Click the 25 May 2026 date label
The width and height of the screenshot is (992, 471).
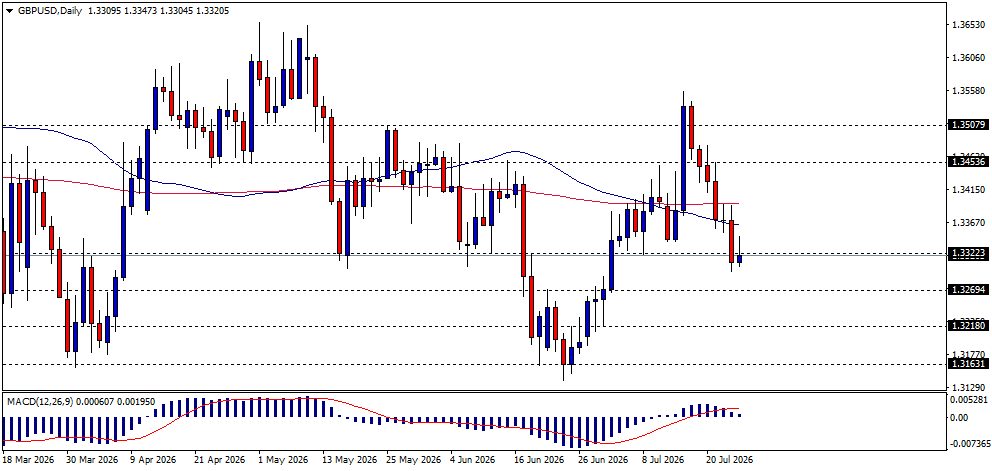pos(412,458)
